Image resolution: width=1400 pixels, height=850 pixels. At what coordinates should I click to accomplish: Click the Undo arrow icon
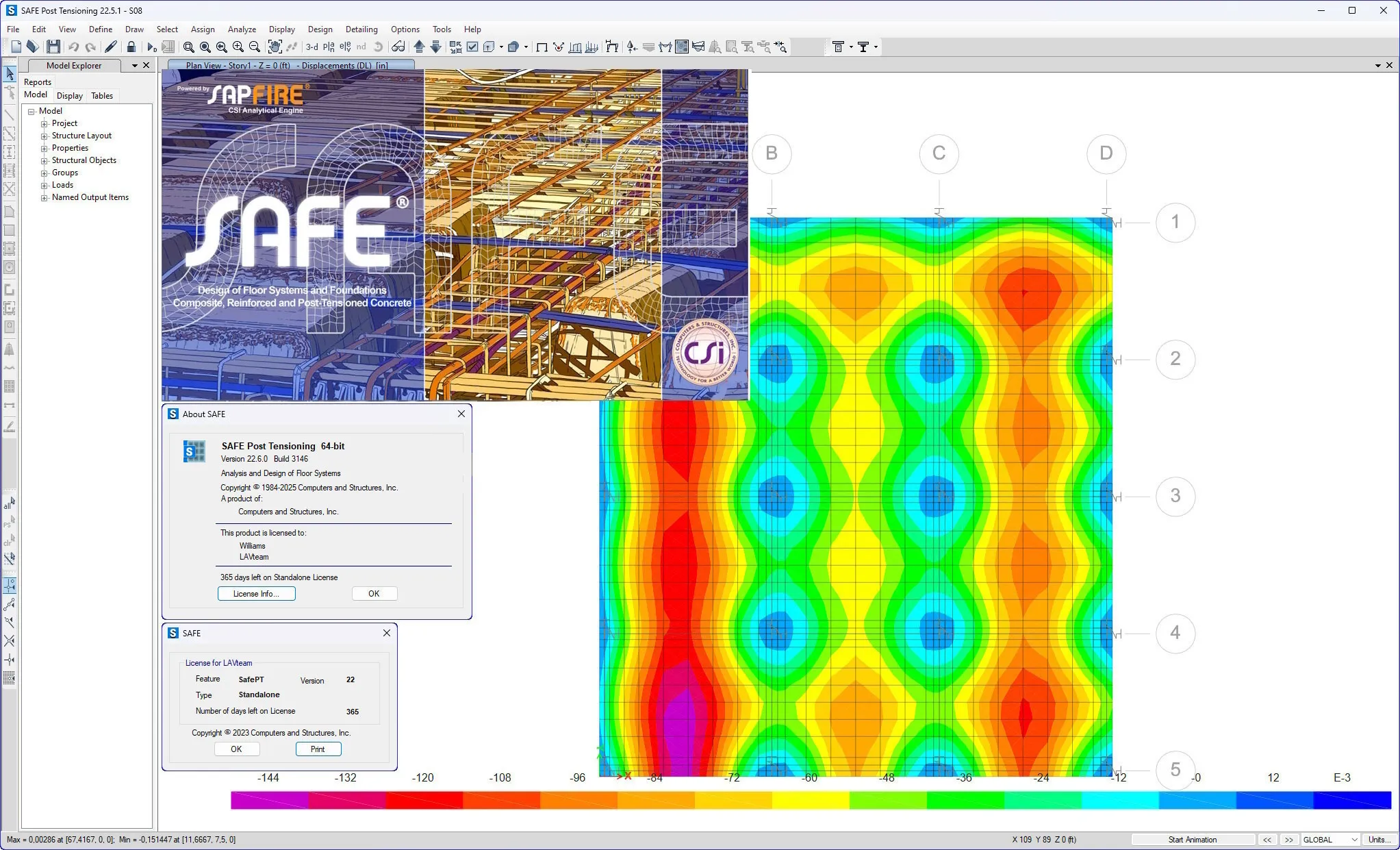coord(73,47)
